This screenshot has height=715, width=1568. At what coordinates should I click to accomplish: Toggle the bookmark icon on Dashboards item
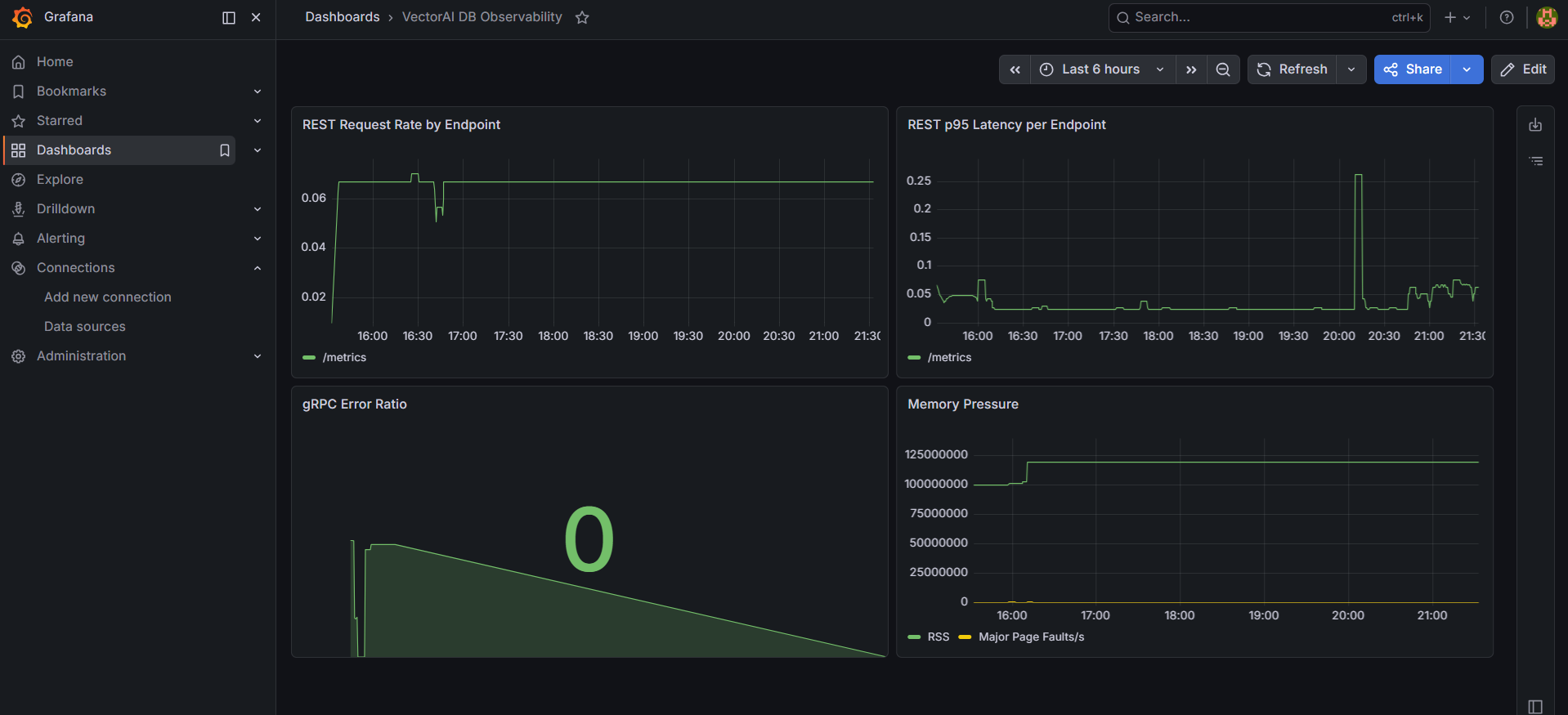click(225, 150)
